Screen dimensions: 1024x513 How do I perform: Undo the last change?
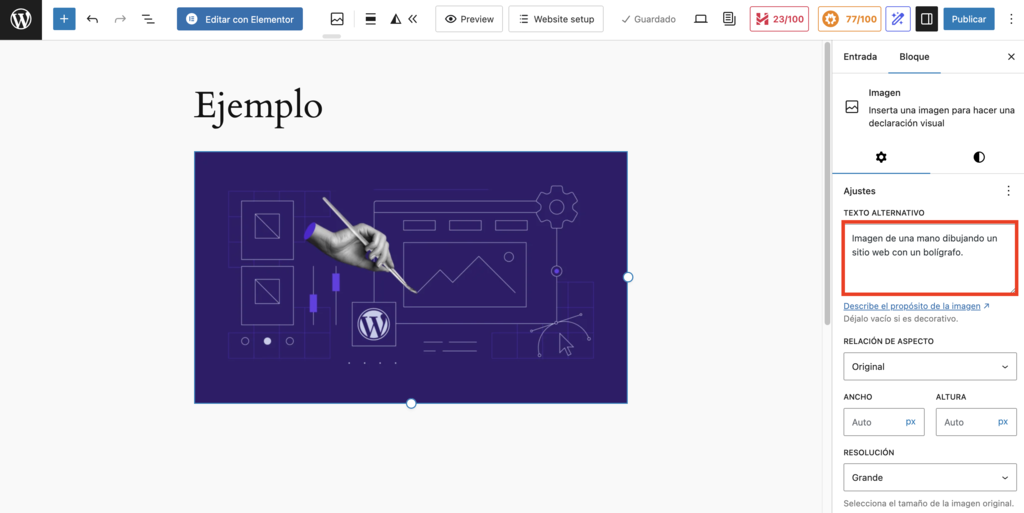pyautogui.click(x=92, y=19)
